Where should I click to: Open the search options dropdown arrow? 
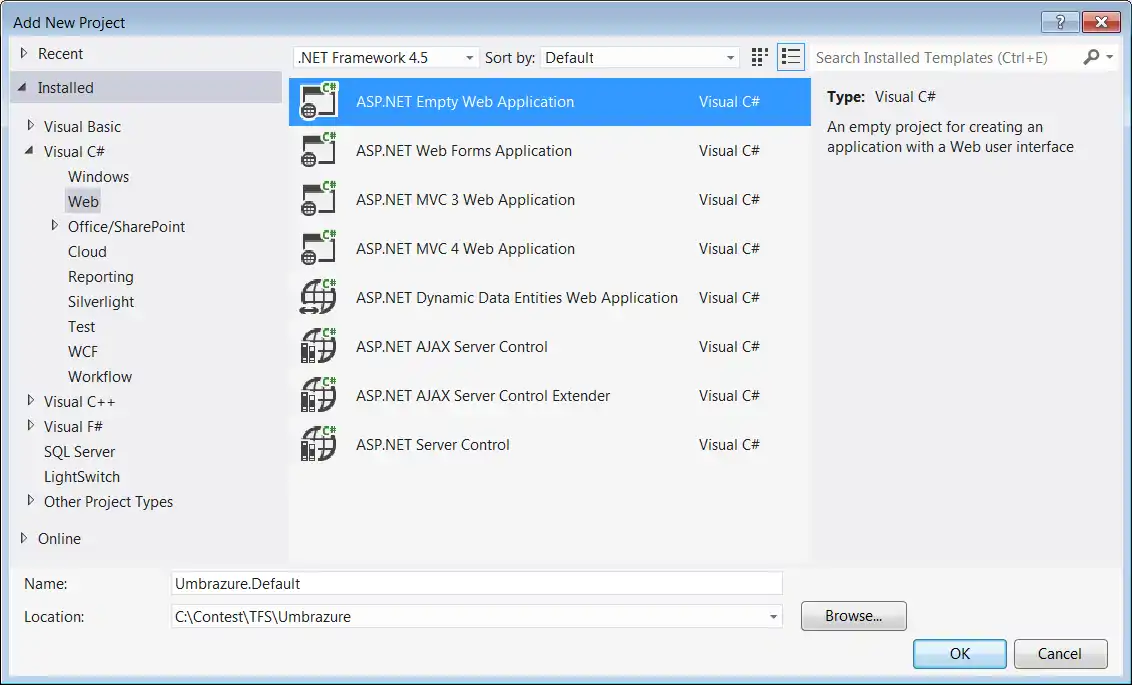click(1110, 56)
